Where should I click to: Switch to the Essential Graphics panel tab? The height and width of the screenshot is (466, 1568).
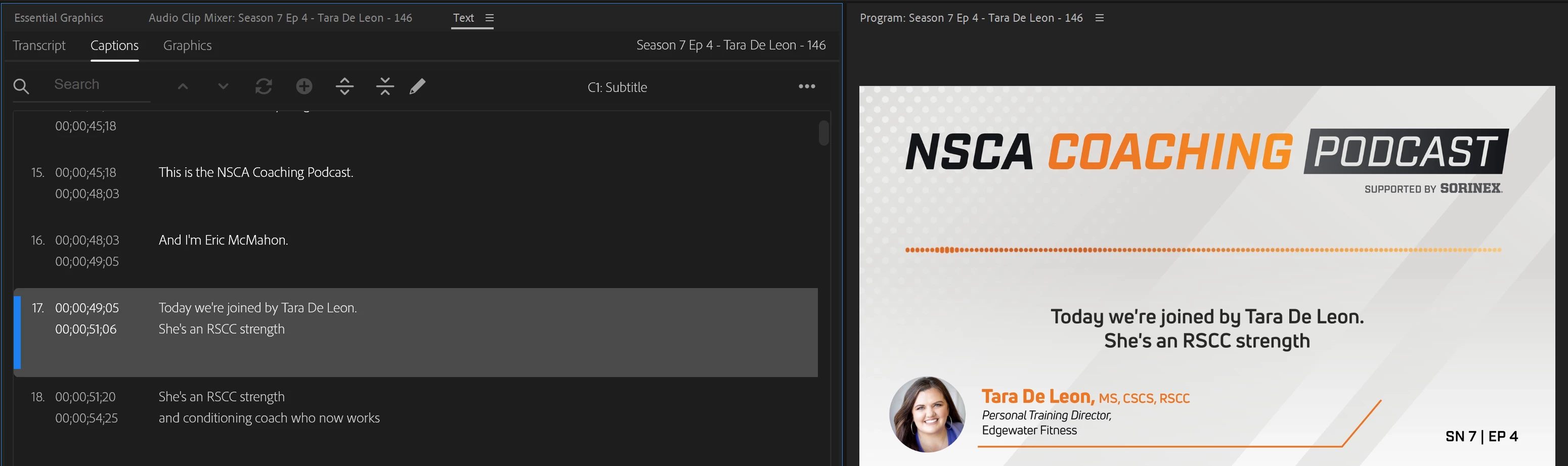[x=59, y=18]
